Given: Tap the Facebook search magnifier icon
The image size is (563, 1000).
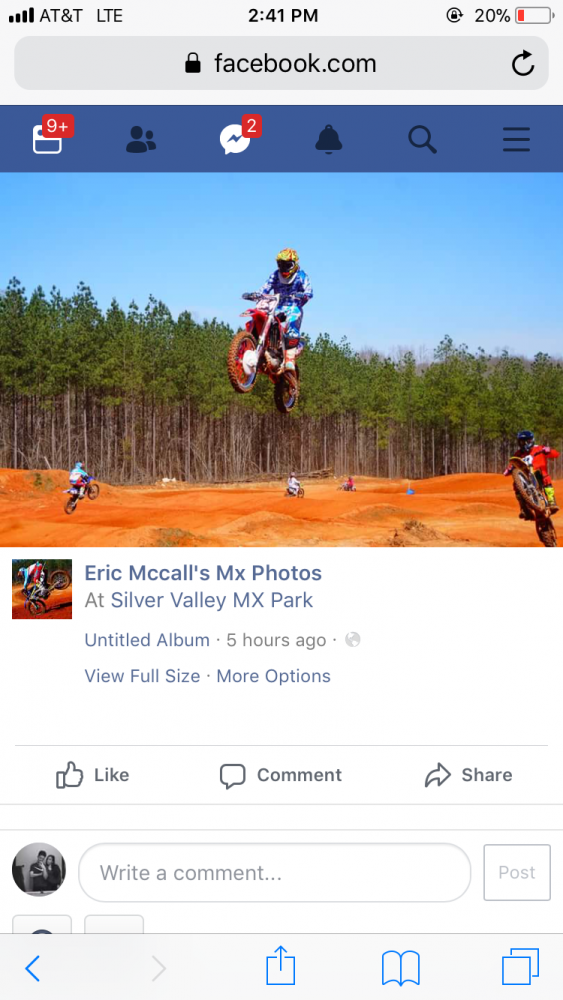Looking at the screenshot, I should click(423, 139).
